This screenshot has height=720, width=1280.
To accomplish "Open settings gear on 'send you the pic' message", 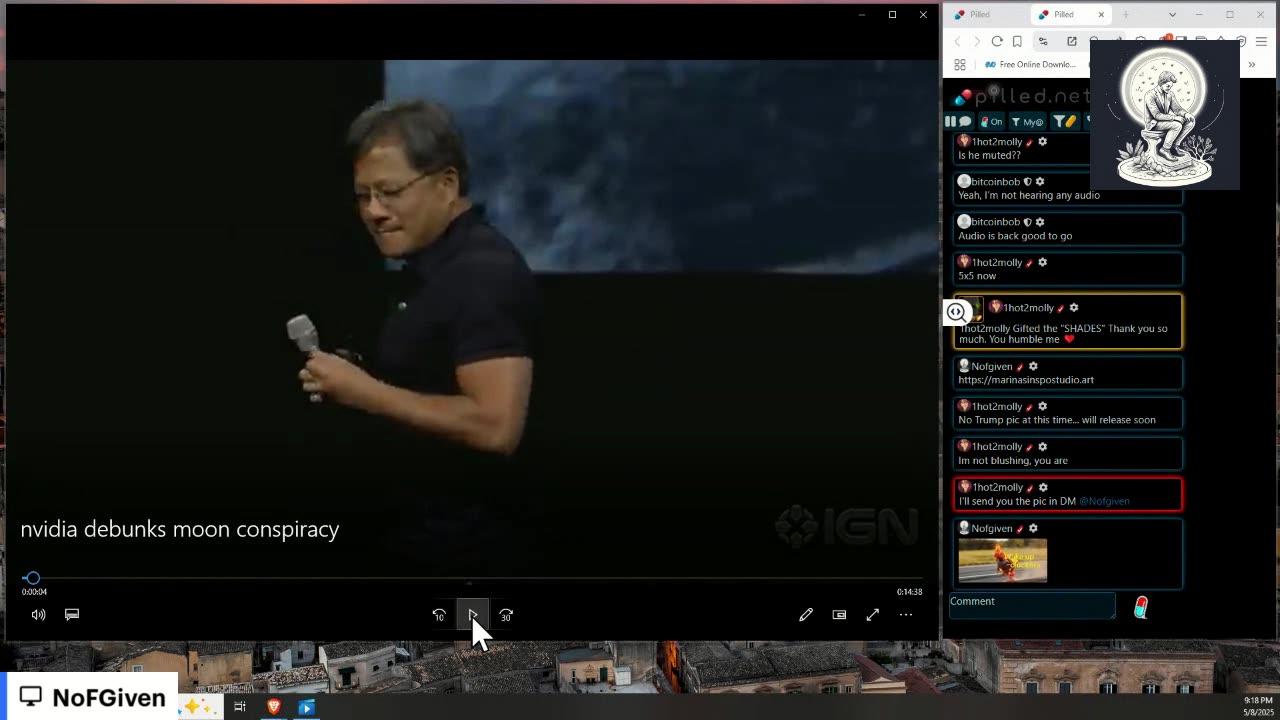I will coord(1042,488).
